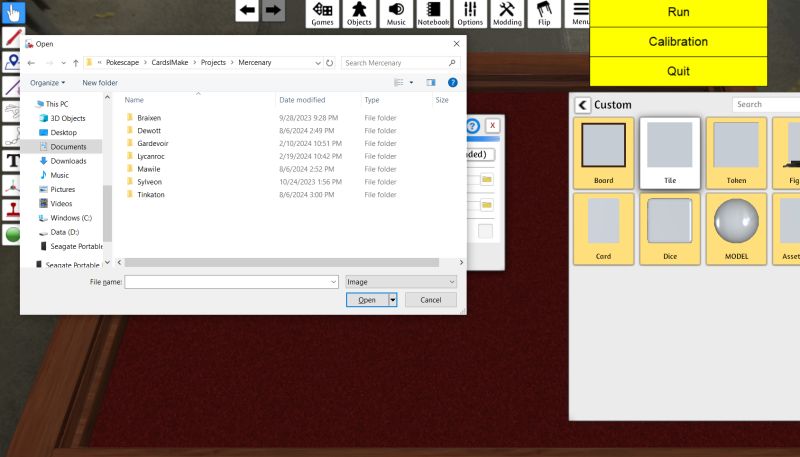Click the Change your view icon
Viewport: 800px width, 457px height.
399,83
